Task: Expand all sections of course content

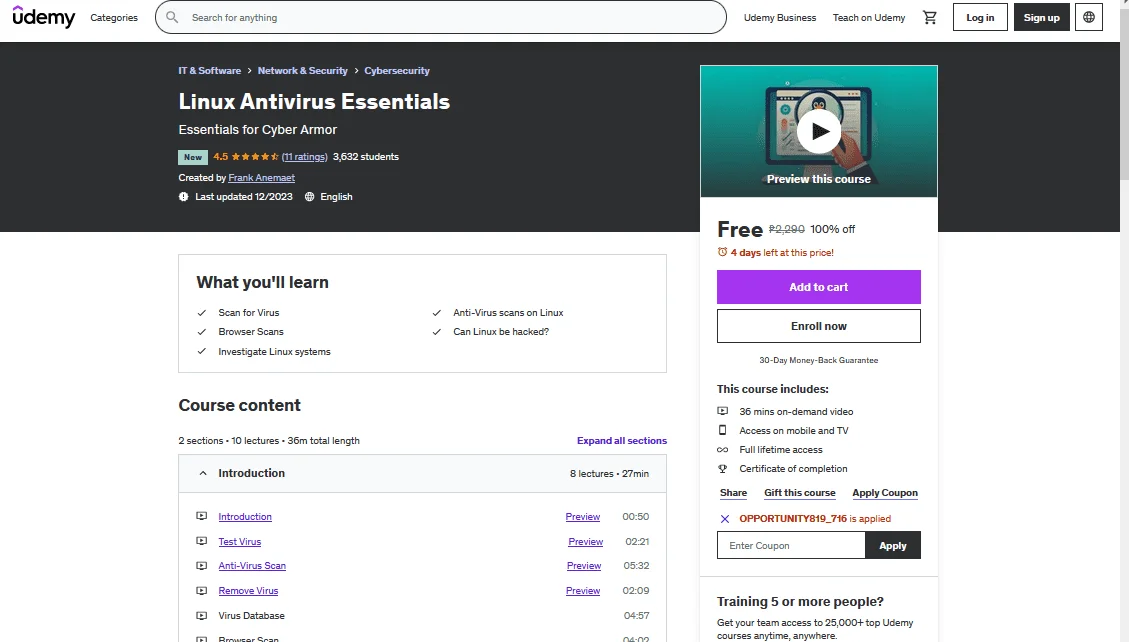Action: [621, 440]
